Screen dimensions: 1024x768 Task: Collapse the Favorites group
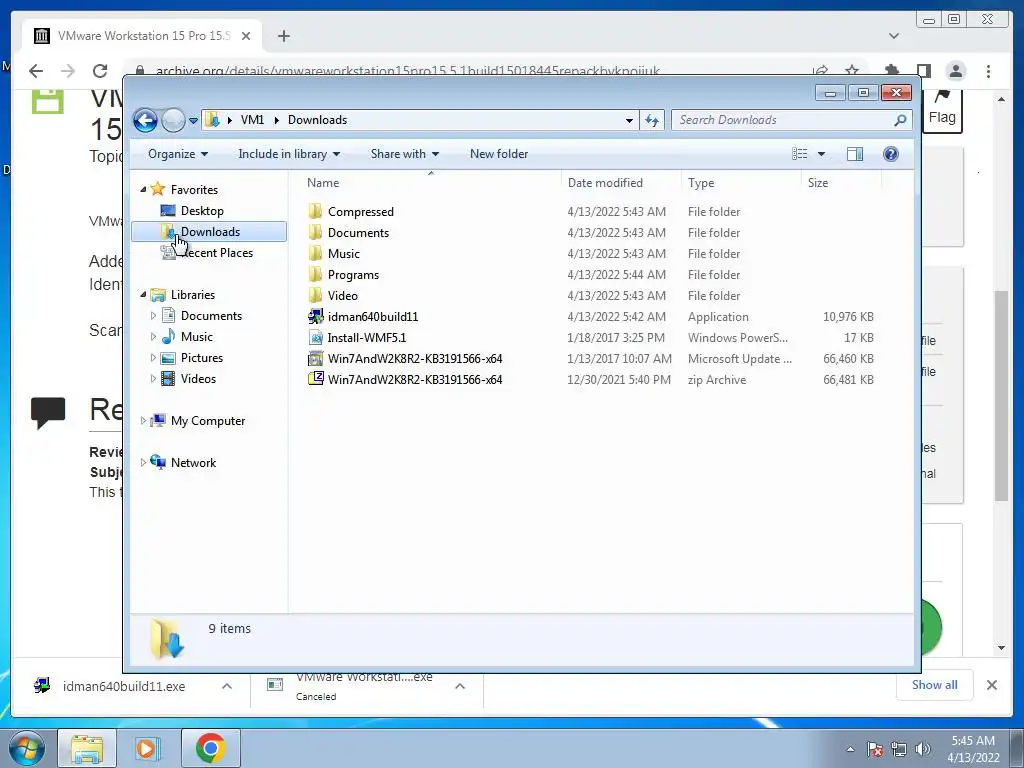point(144,189)
